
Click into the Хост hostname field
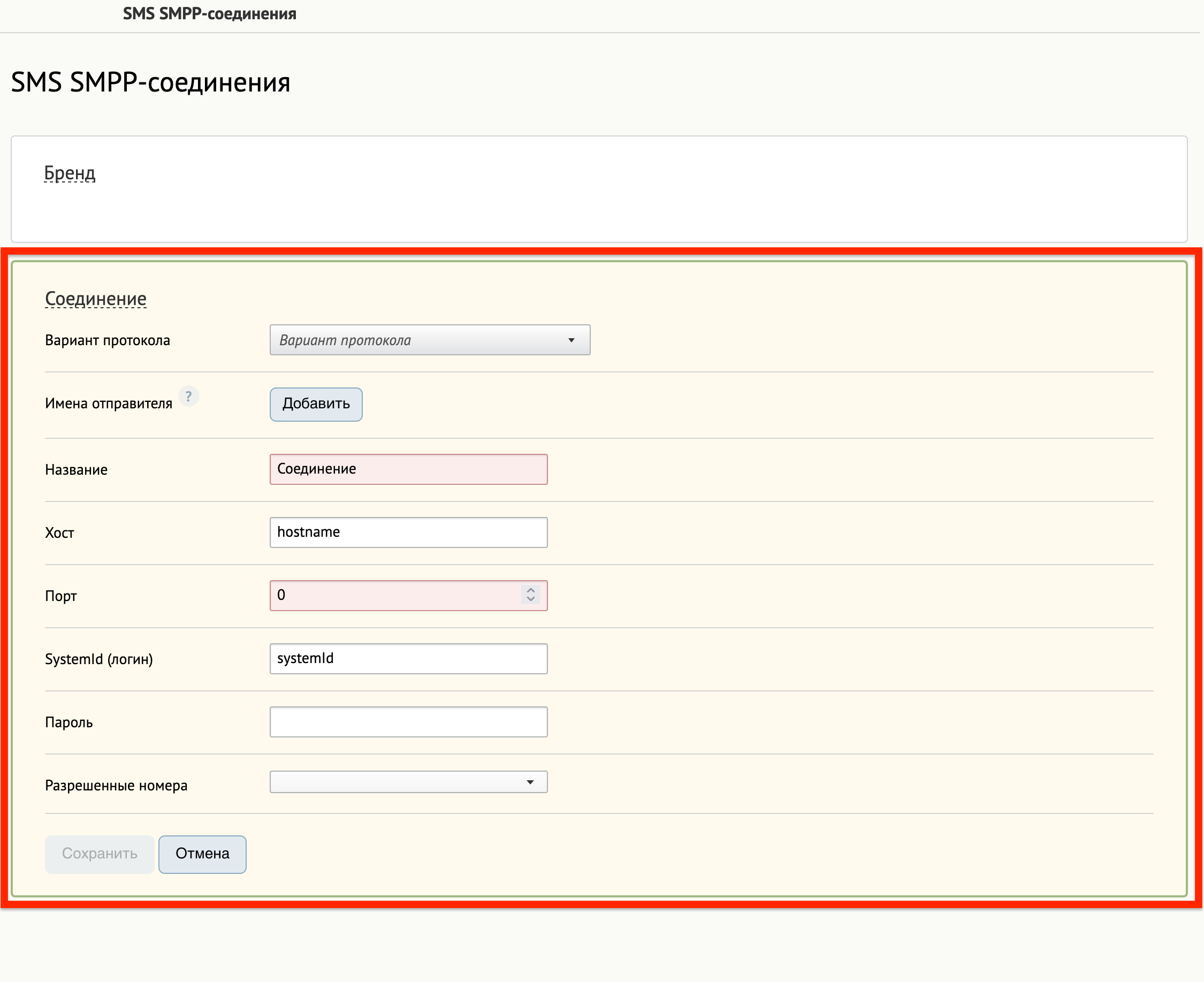(408, 532)
